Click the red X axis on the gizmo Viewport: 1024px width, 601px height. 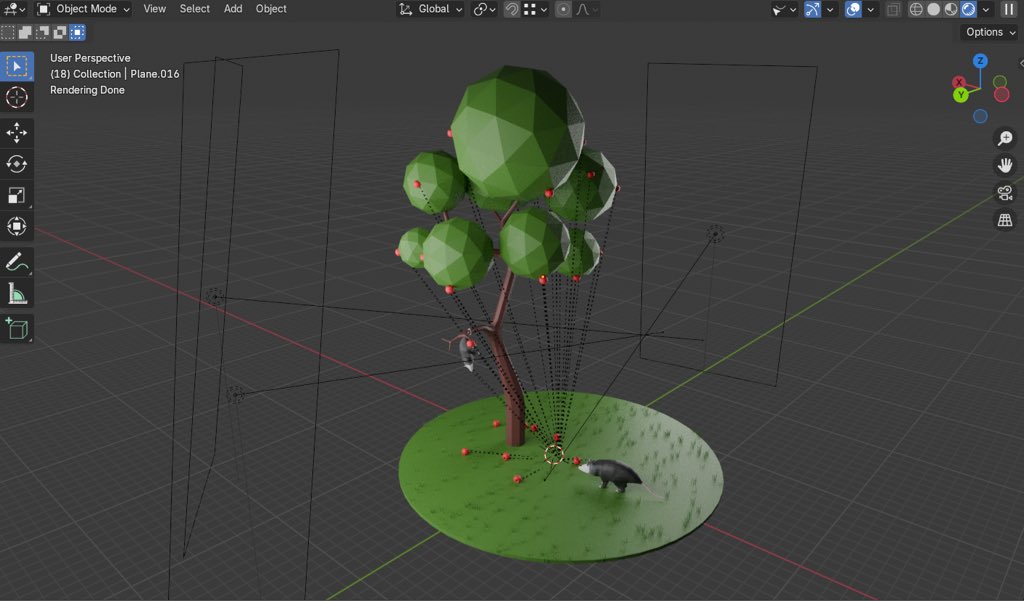click(x=959, y=82)
